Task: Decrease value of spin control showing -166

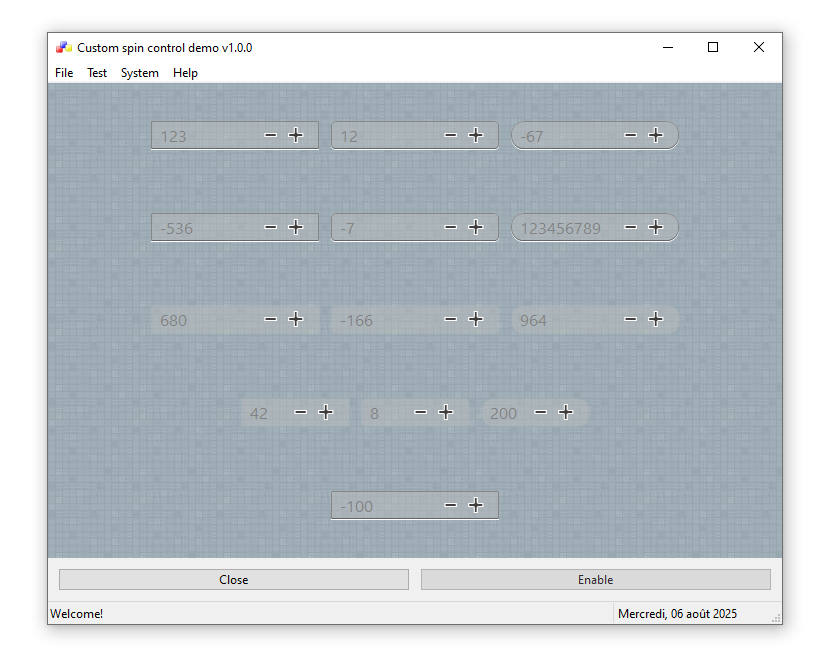Action: click(451, 319)
